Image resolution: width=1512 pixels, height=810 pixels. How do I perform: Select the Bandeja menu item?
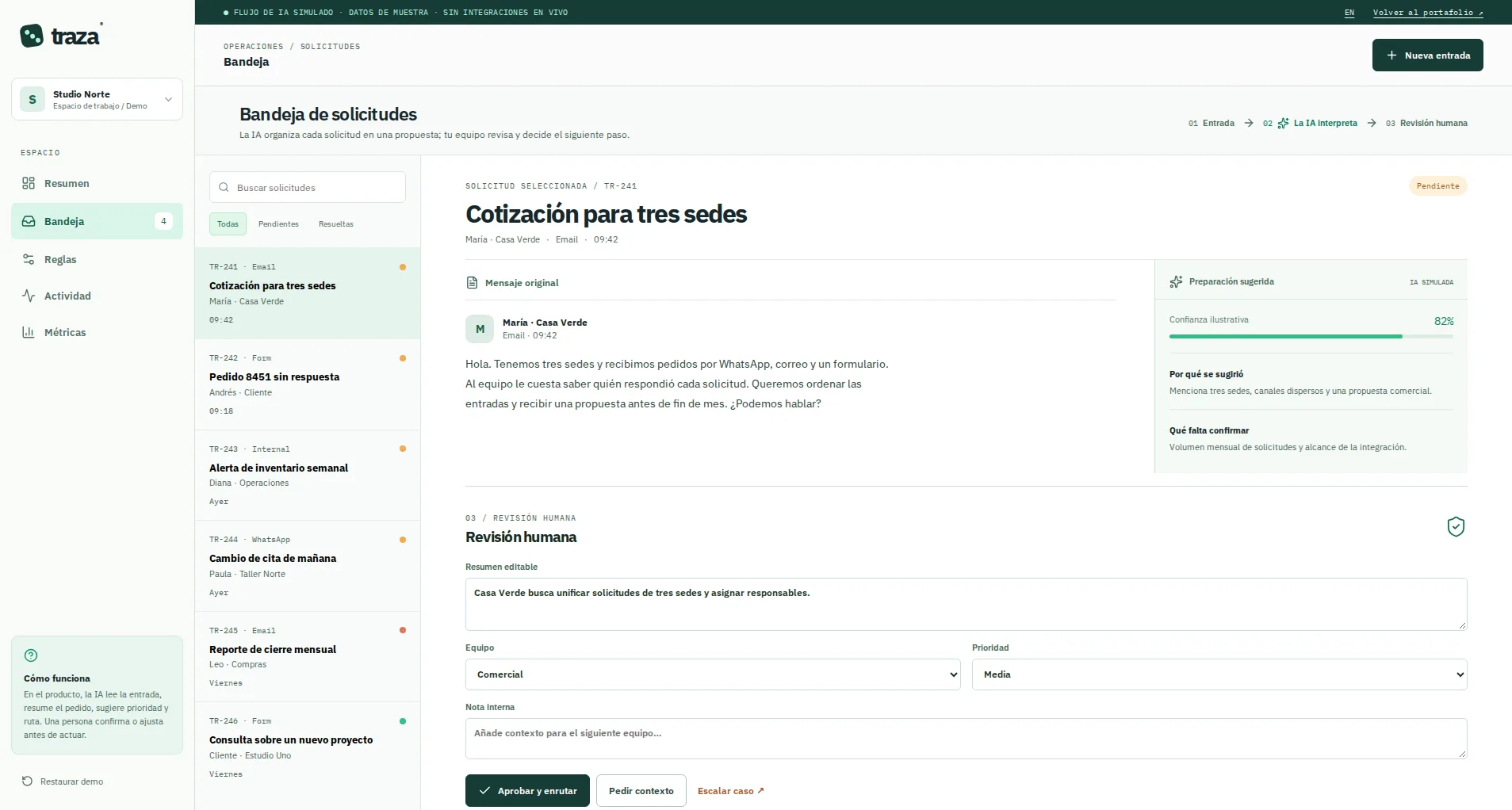pos(97,221)
